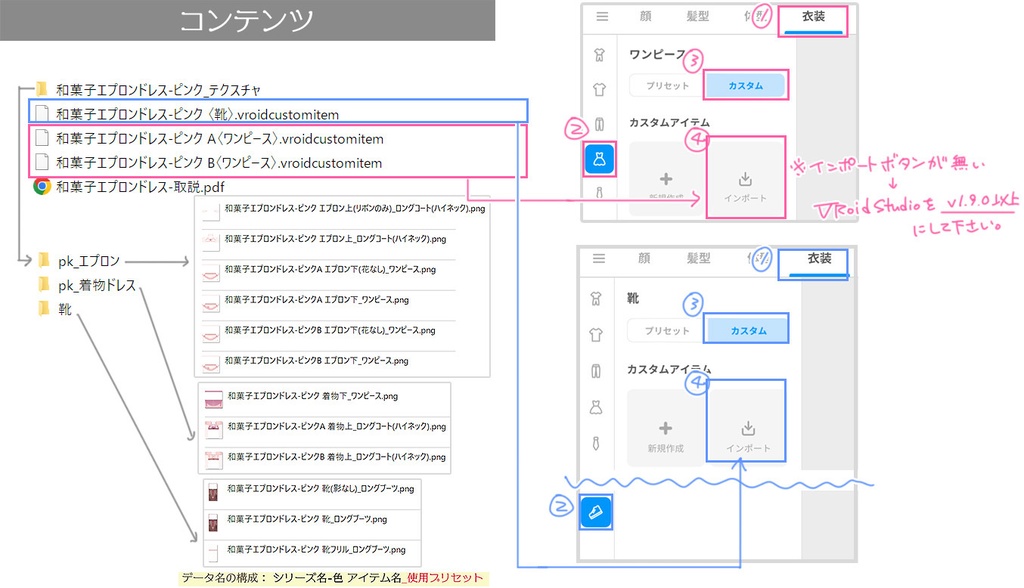Open folder icon of 和葉子エプロンドレス-ピンク_テクスチャ

point(42,88)
